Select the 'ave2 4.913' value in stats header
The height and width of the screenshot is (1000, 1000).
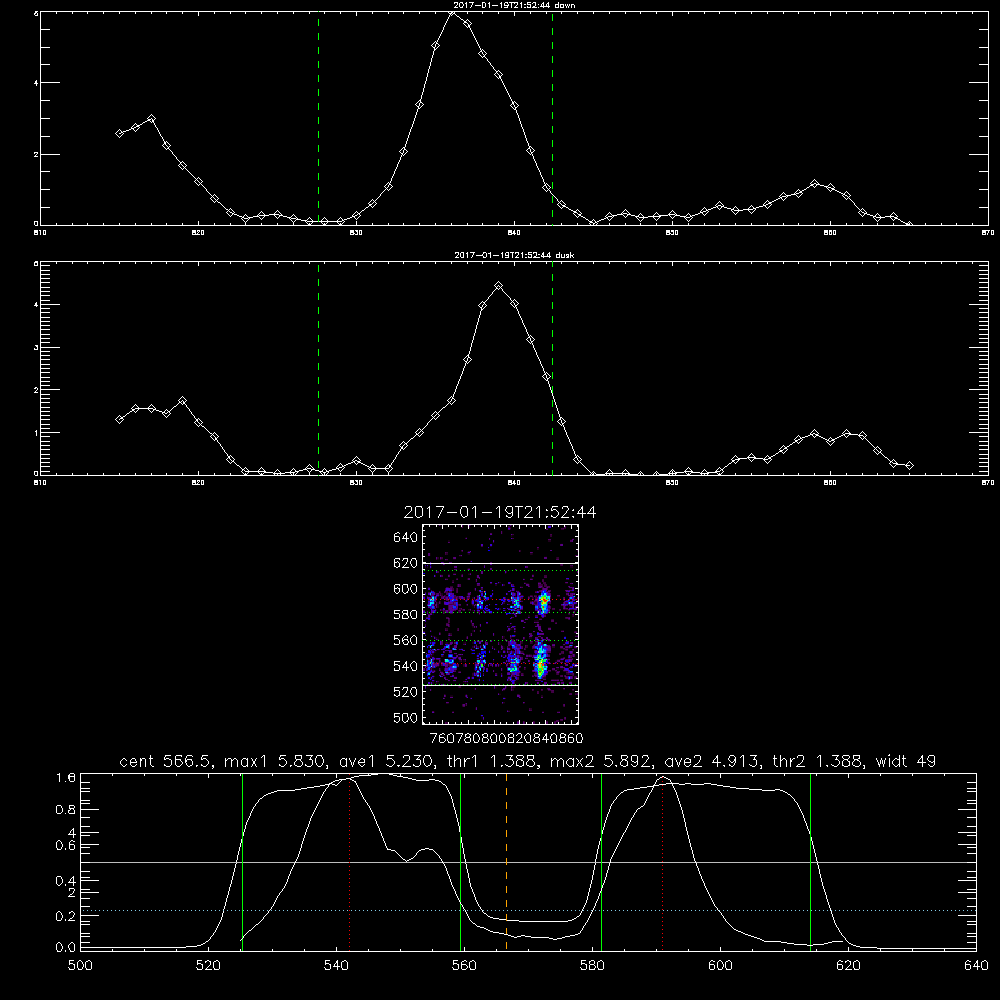click(x=711, y=761)
